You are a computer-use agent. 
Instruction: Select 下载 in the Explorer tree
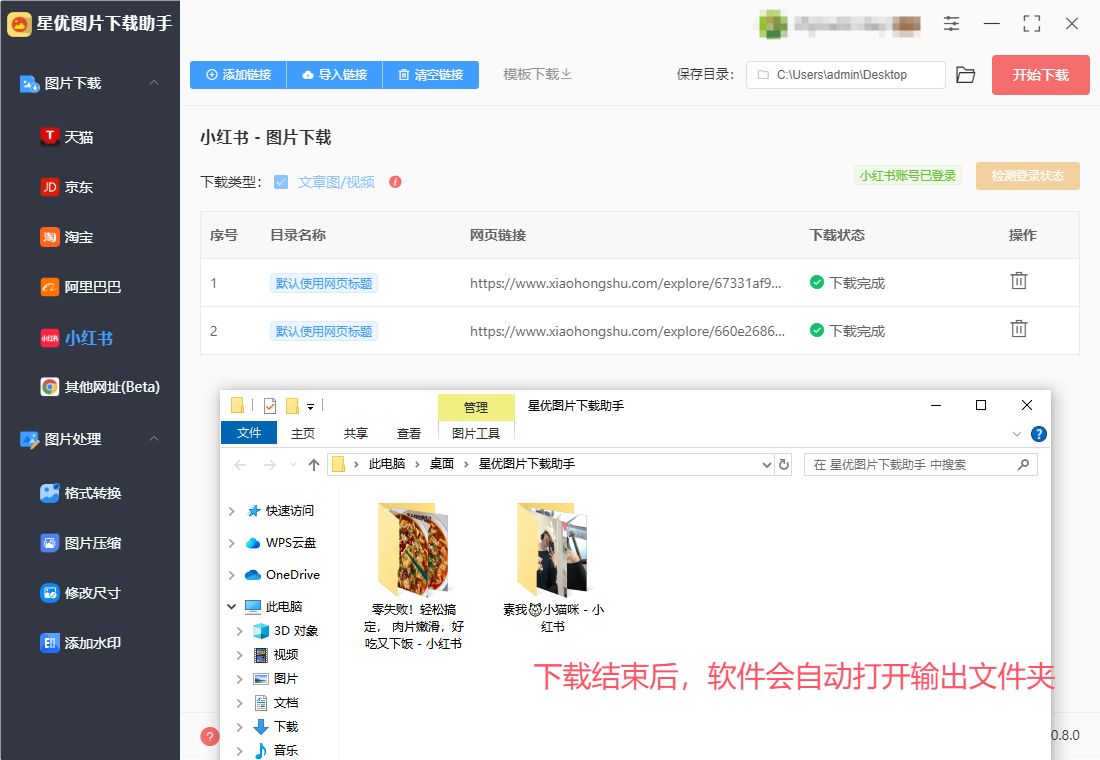point(286,726)
